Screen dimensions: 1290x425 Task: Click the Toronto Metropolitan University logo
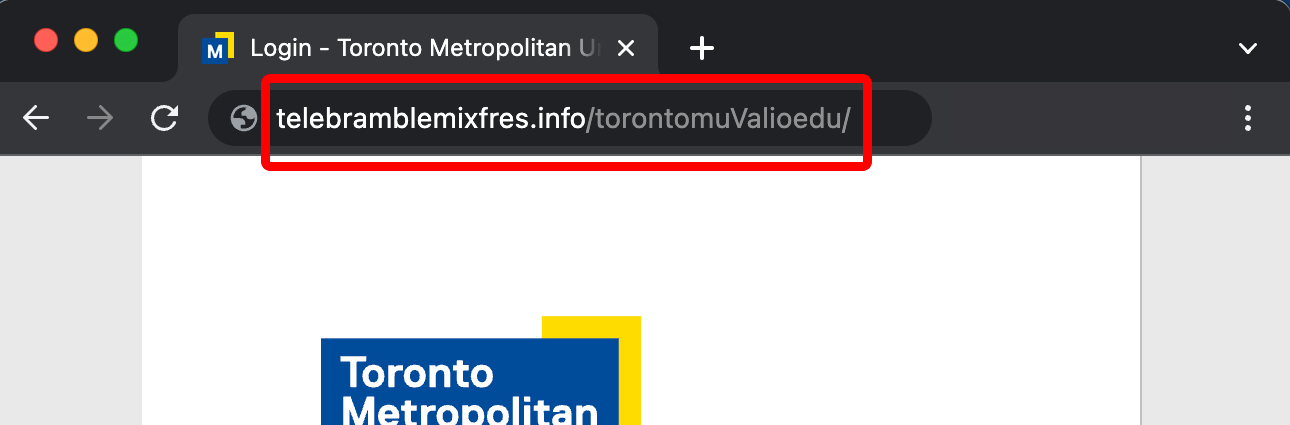(481, 371)
